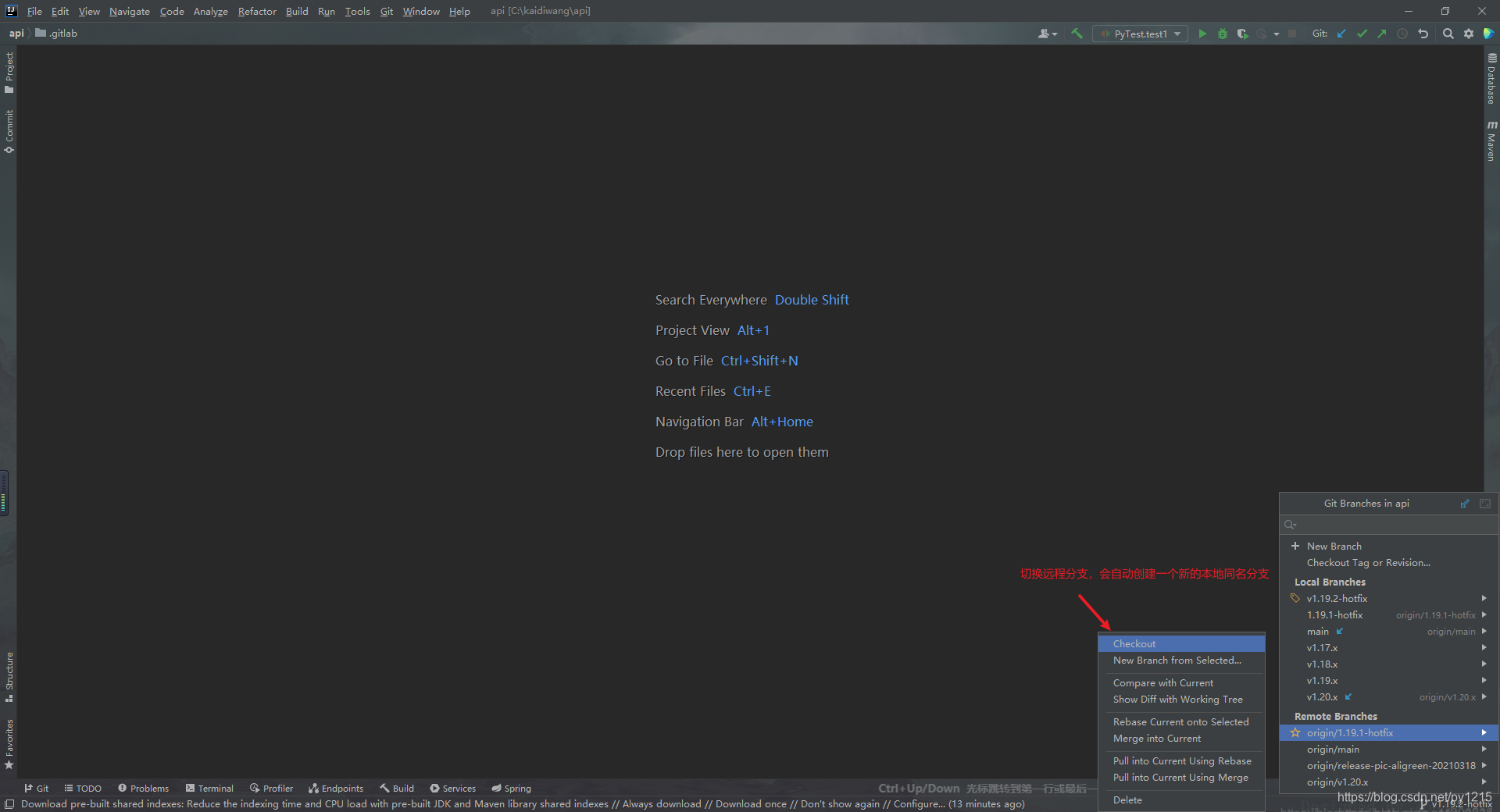Choose Rebase Current onto Selected
This screenshot has height=812, width=1500.
(1181, 721)
